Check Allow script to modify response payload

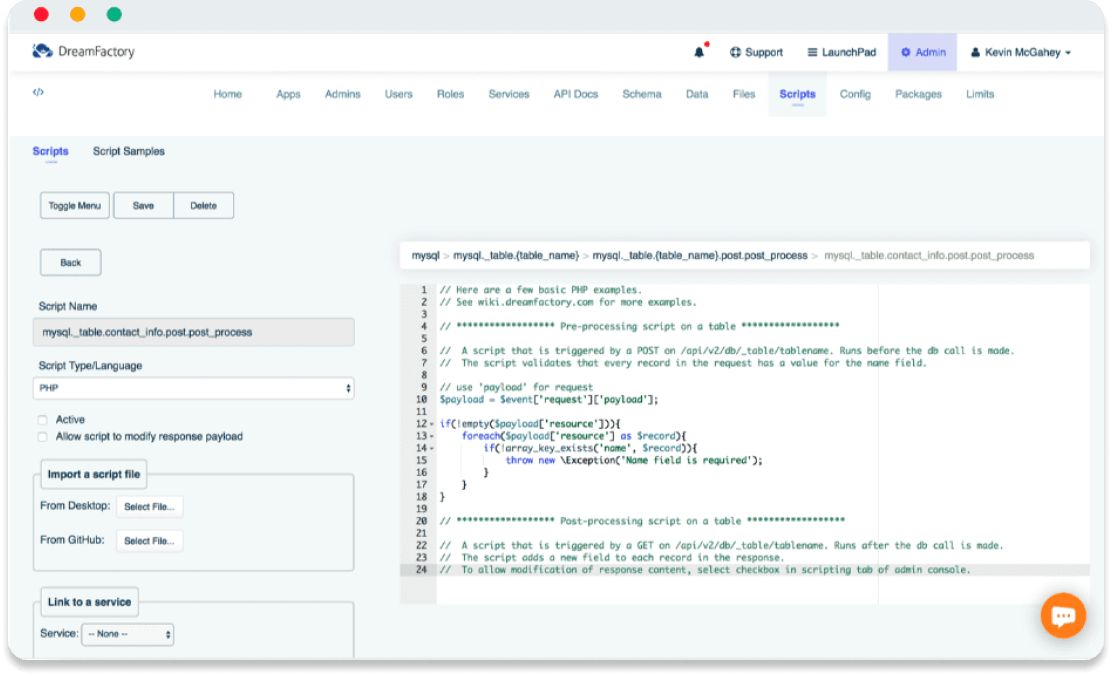(x=42, y=437)
